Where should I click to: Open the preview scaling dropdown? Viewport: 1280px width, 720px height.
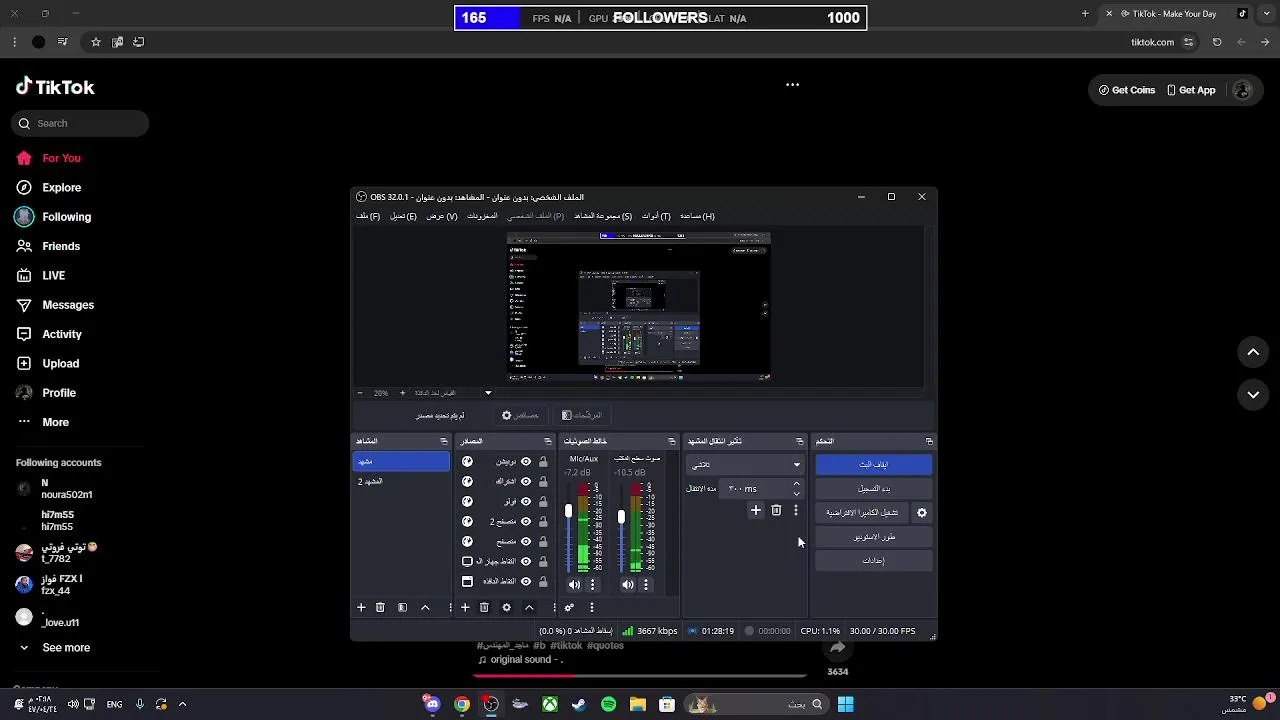[452, 393]
